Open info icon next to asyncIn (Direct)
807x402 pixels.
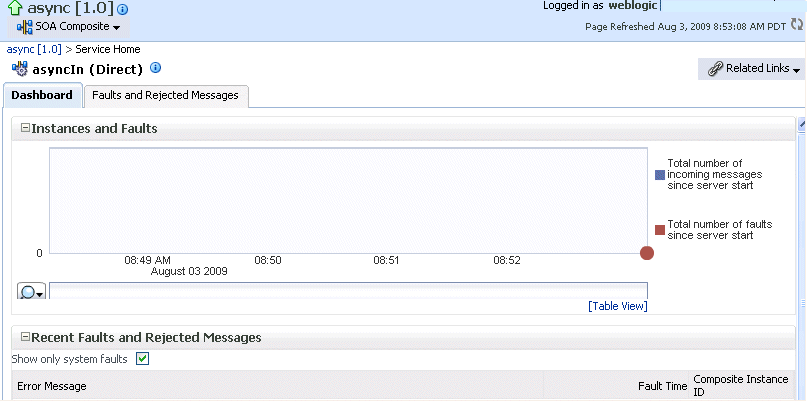(155, 68)
